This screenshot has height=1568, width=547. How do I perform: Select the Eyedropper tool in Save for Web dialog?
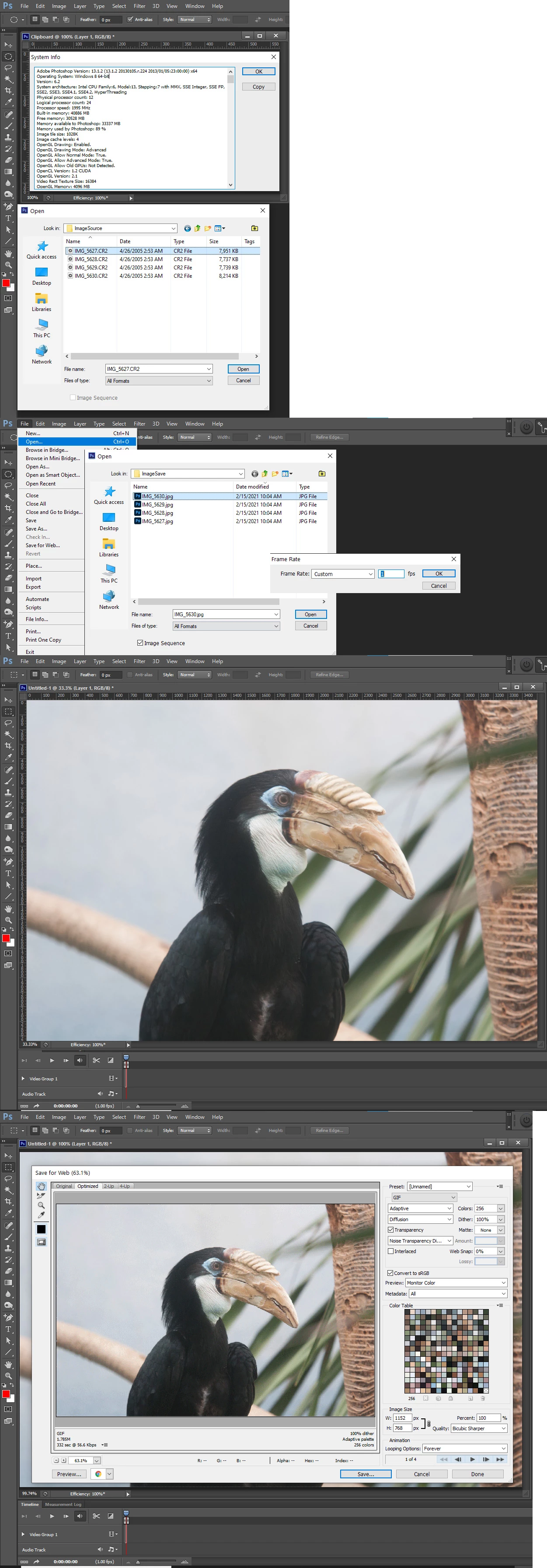[42, 1215]
